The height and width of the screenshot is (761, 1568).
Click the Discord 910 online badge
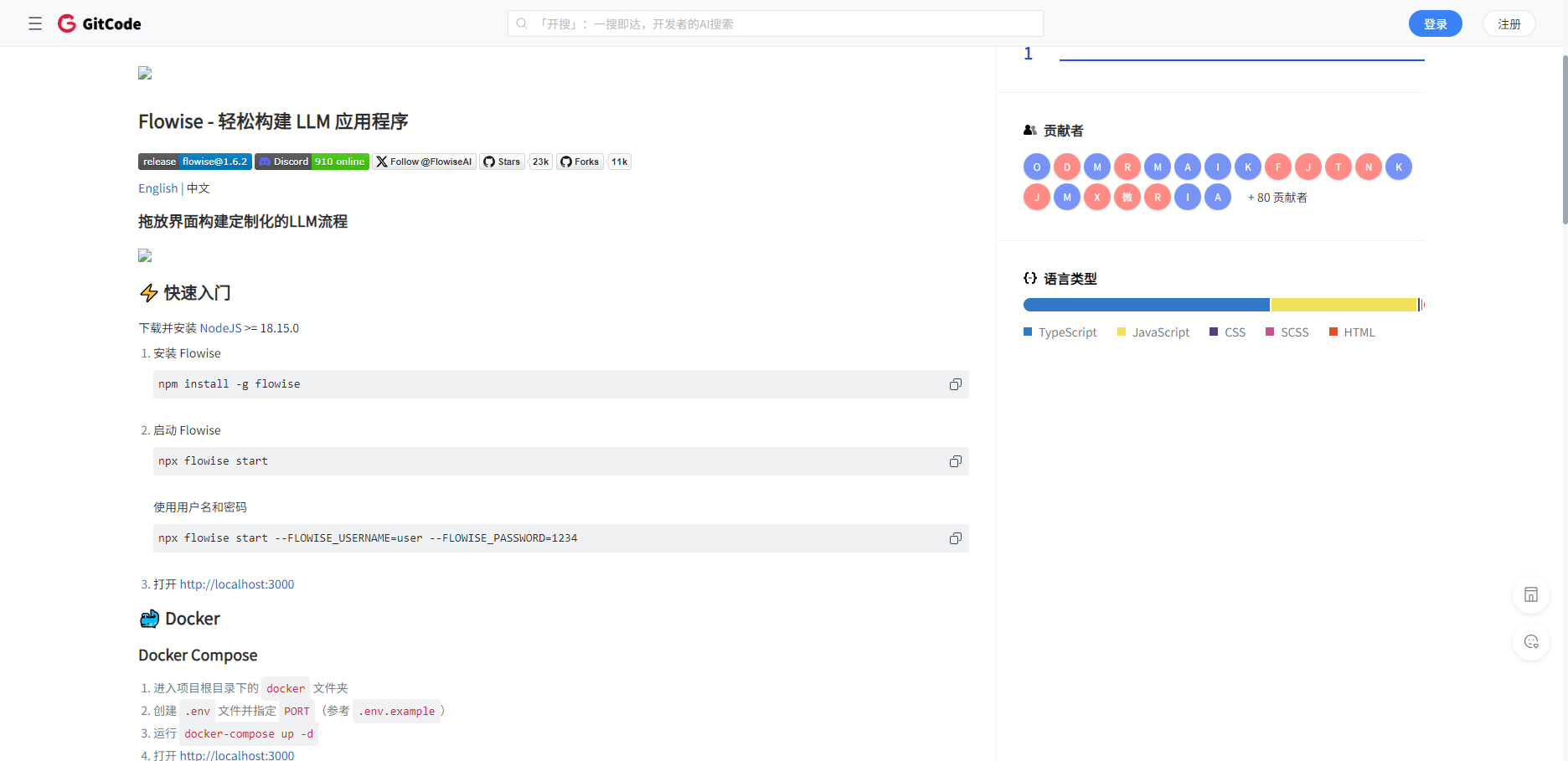coord(312,162)
